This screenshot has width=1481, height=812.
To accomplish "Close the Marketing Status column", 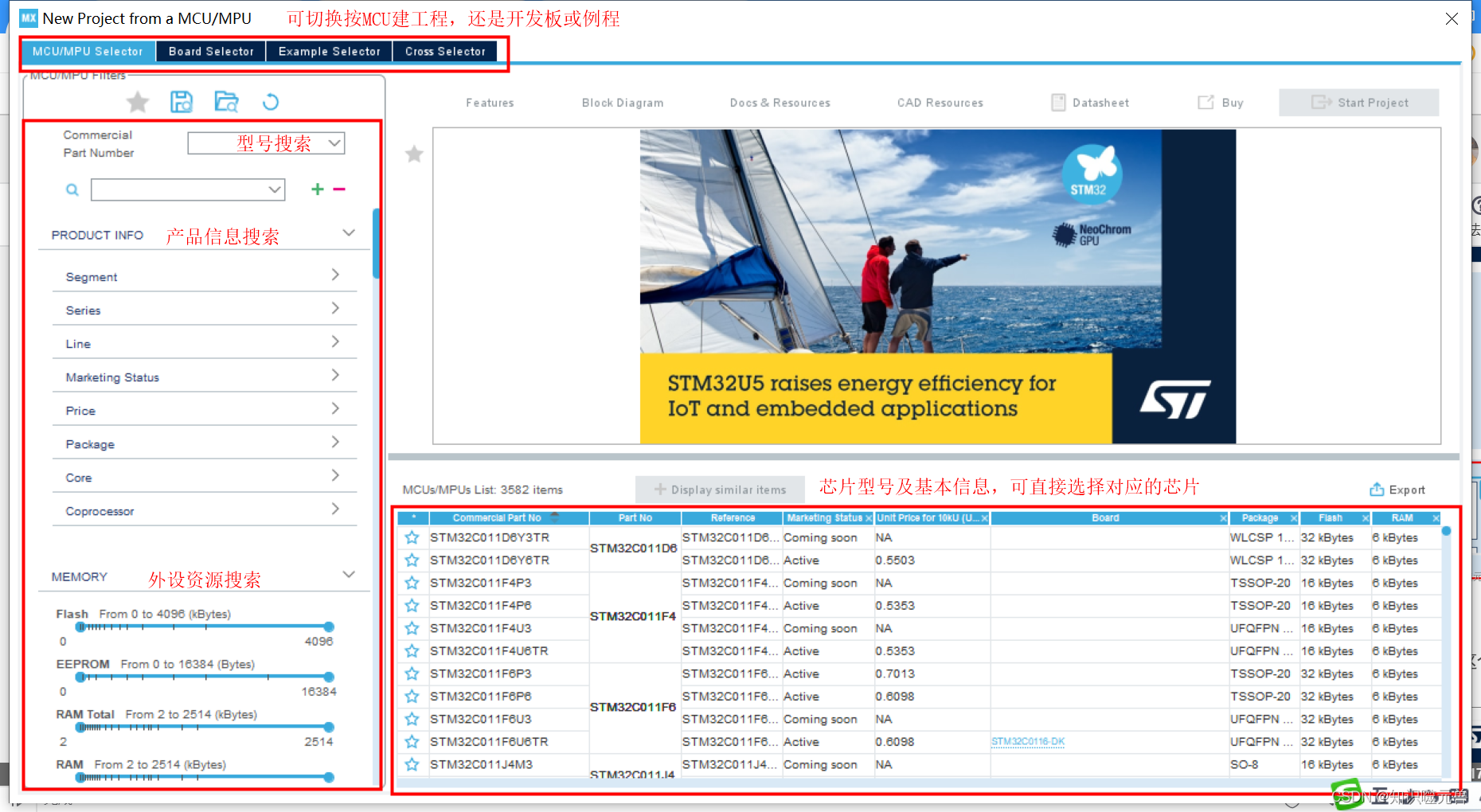I will pos(869,518).
